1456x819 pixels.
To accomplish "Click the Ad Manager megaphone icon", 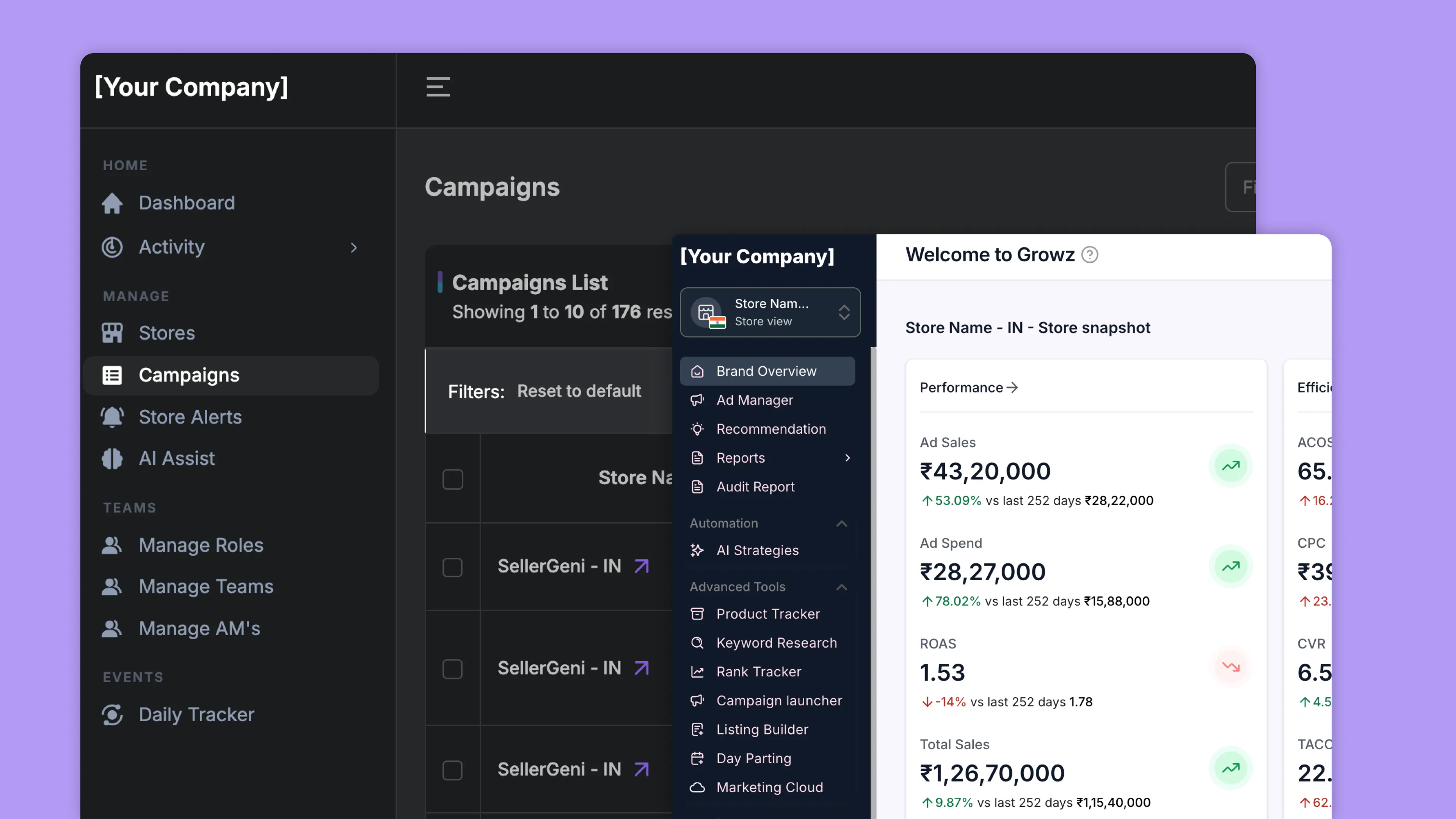I will point(698,400).
